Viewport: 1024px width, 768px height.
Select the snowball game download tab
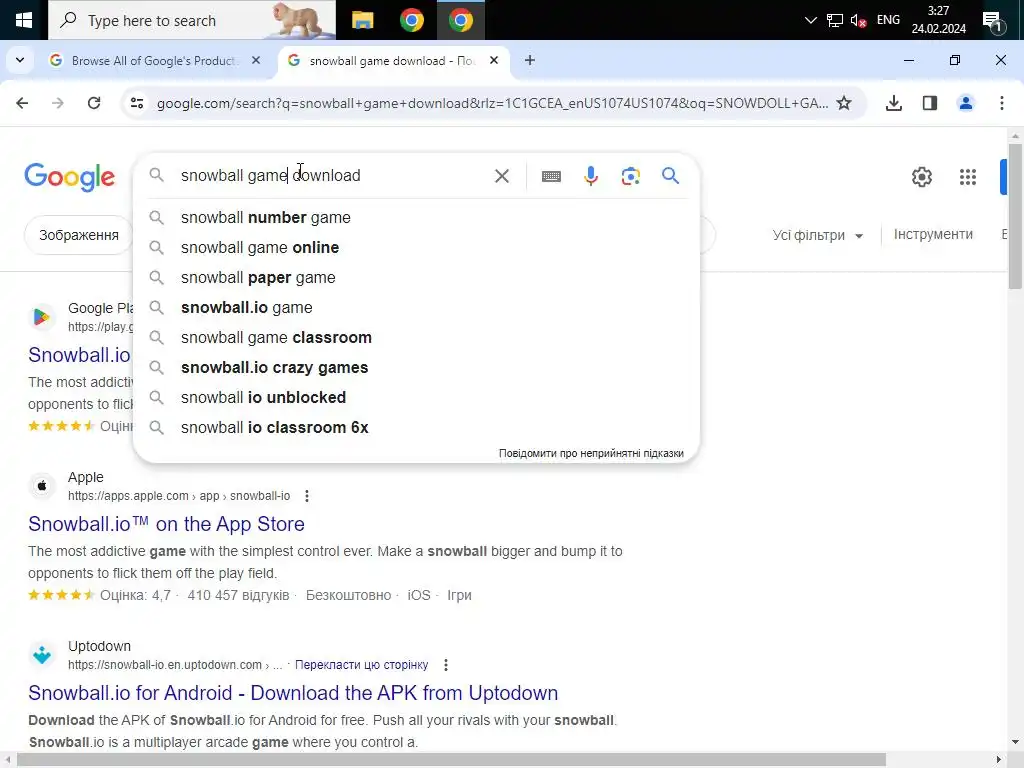click(392, 61)
